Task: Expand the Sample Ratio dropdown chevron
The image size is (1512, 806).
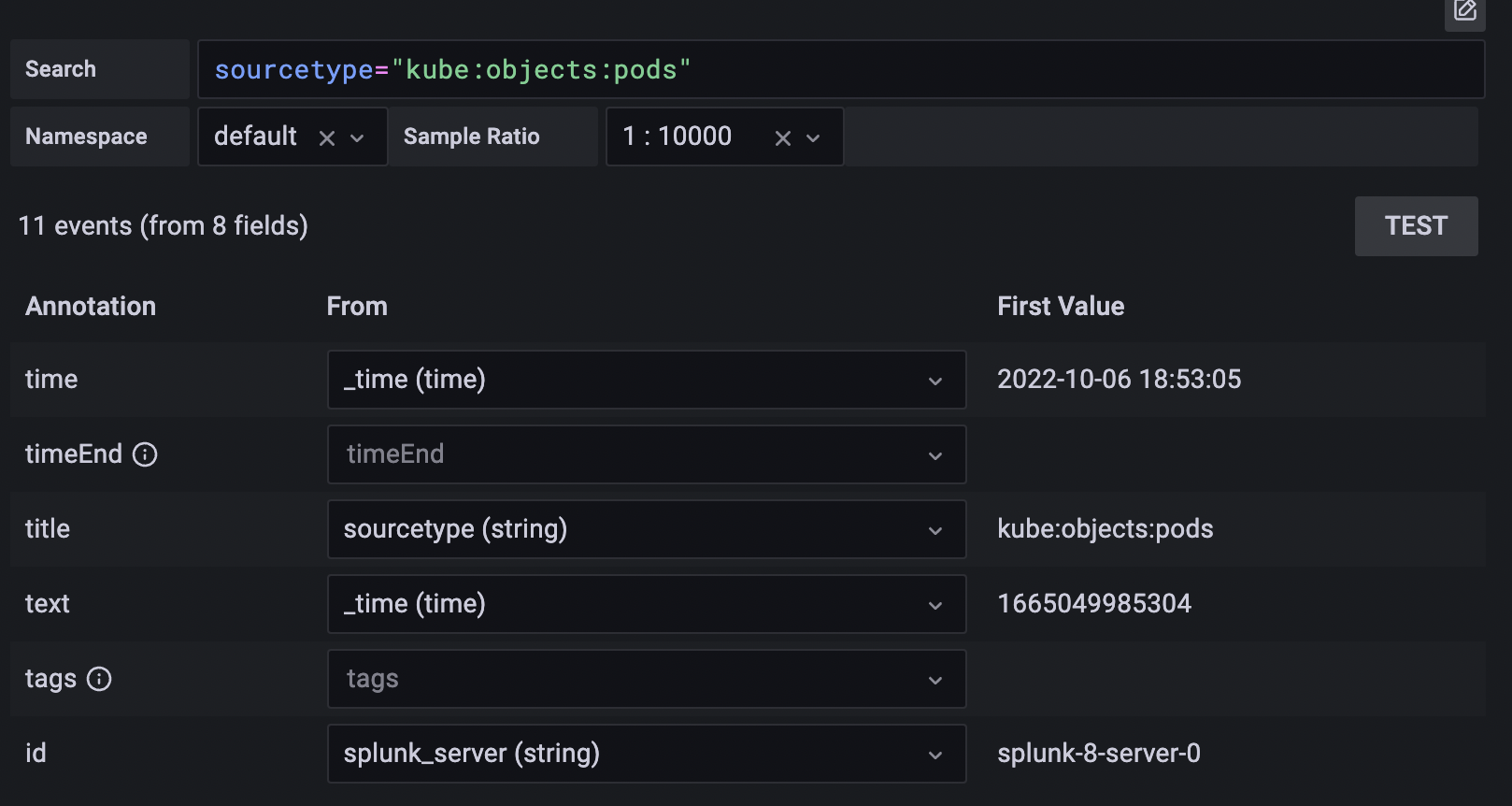Action: tap(813, 138)
